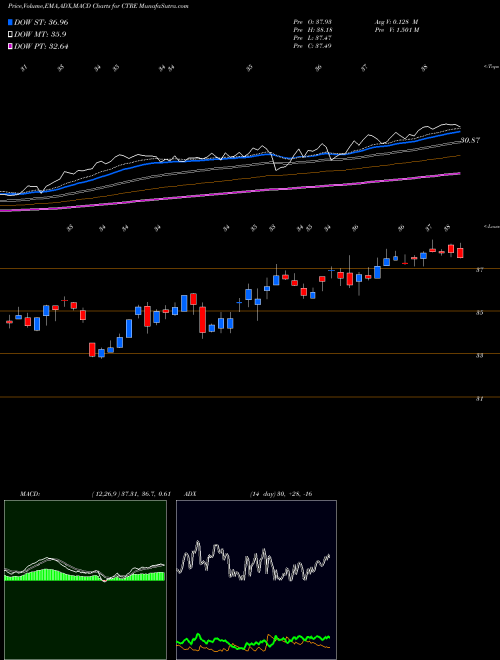Screen dimensions: 500x660
Task: Click the ADX '(14 day) 30, +28, -16' readout
Action: click(280, 494)
